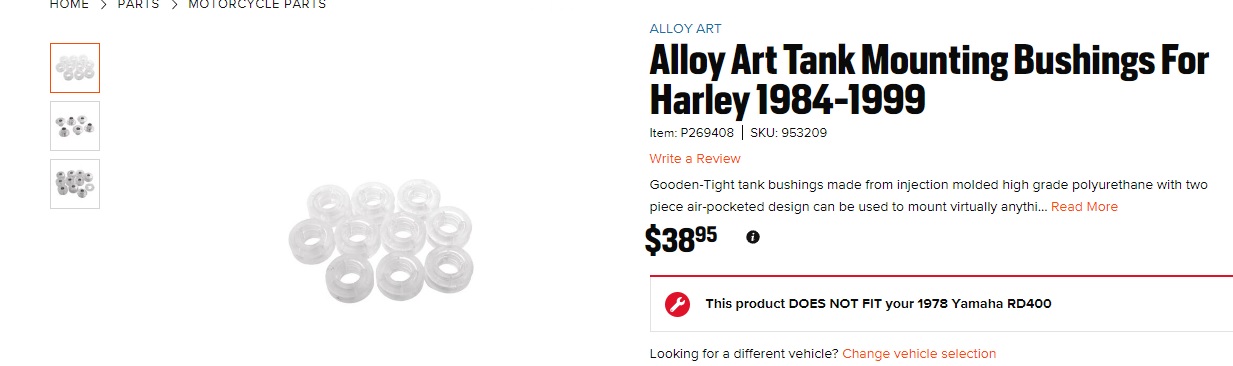This screenshot has width=1233, height=366.
Task: Click the Item P269408 number
Action: click(x=692, y=133)
